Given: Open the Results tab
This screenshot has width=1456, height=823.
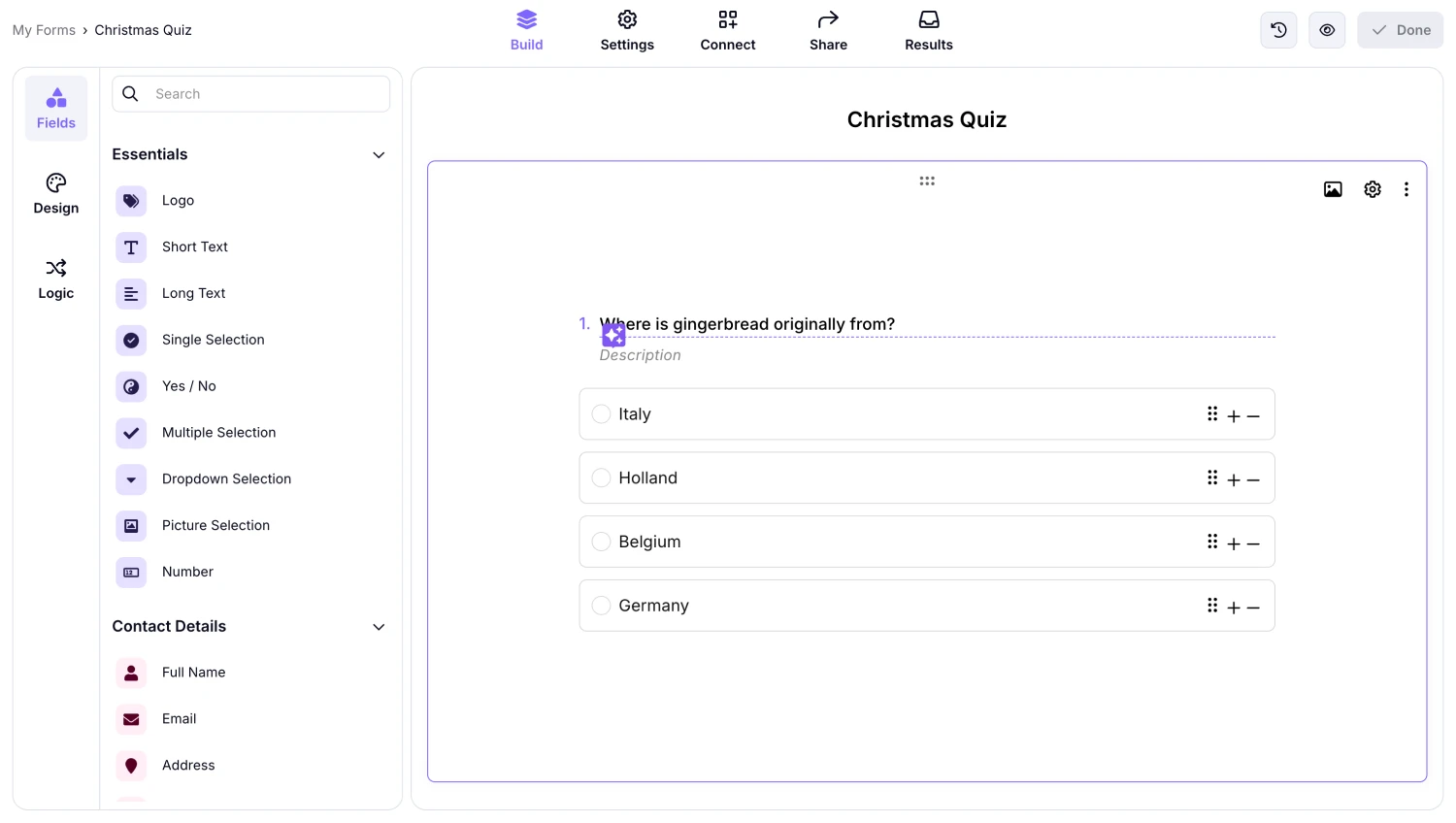Looking at the screenshot, I should pos(928,30).
